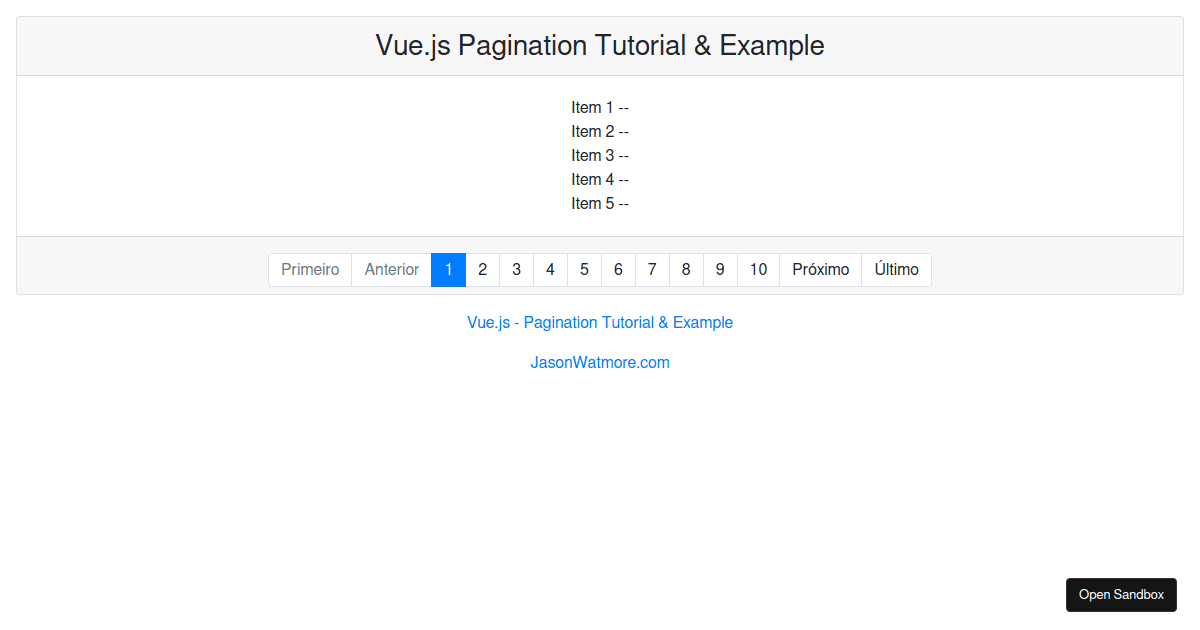Screen dimensions: 1200x630
Task: Advance with the Próximo button
Action: [x=820, y=269]
